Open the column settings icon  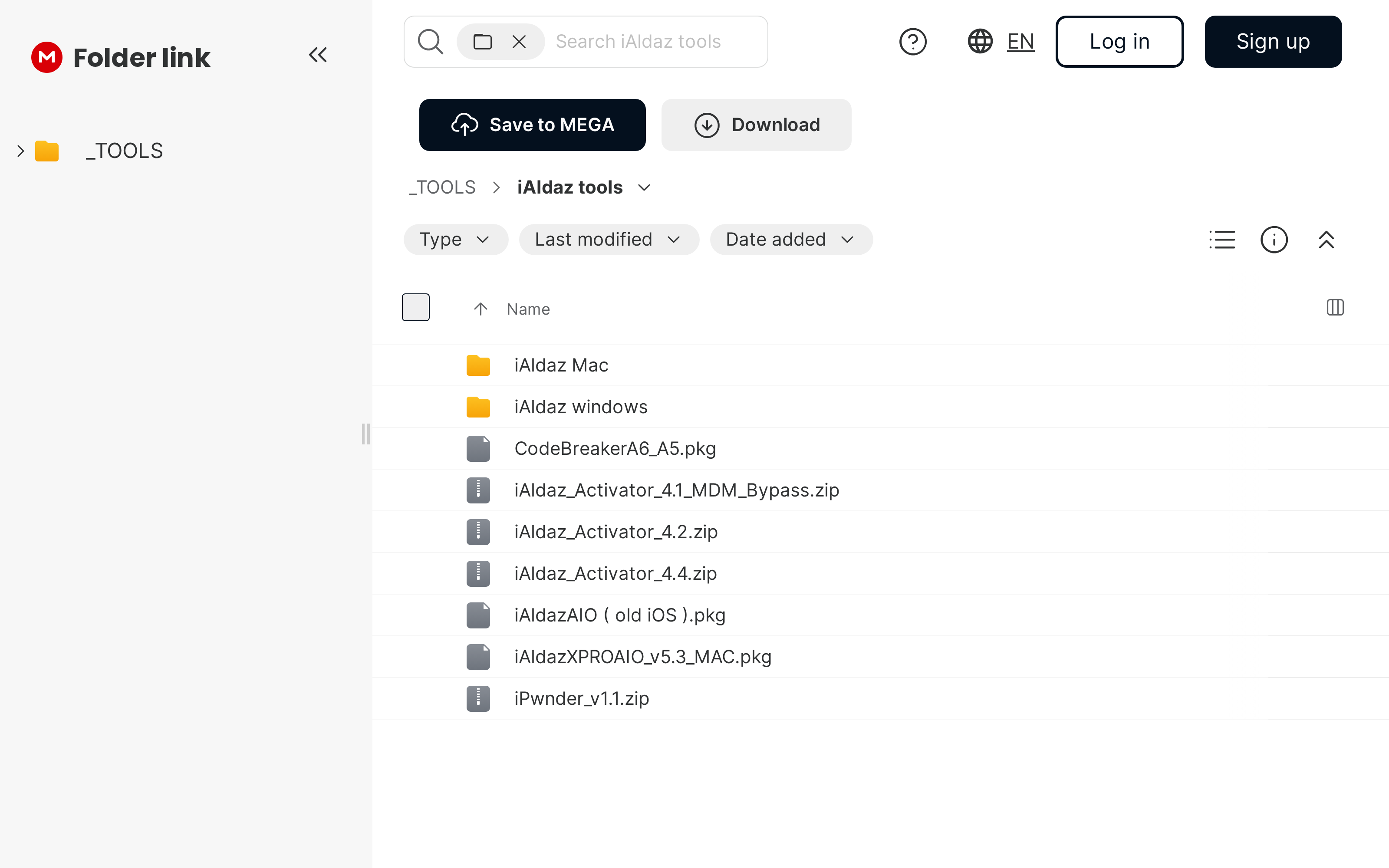(1335, 308)
